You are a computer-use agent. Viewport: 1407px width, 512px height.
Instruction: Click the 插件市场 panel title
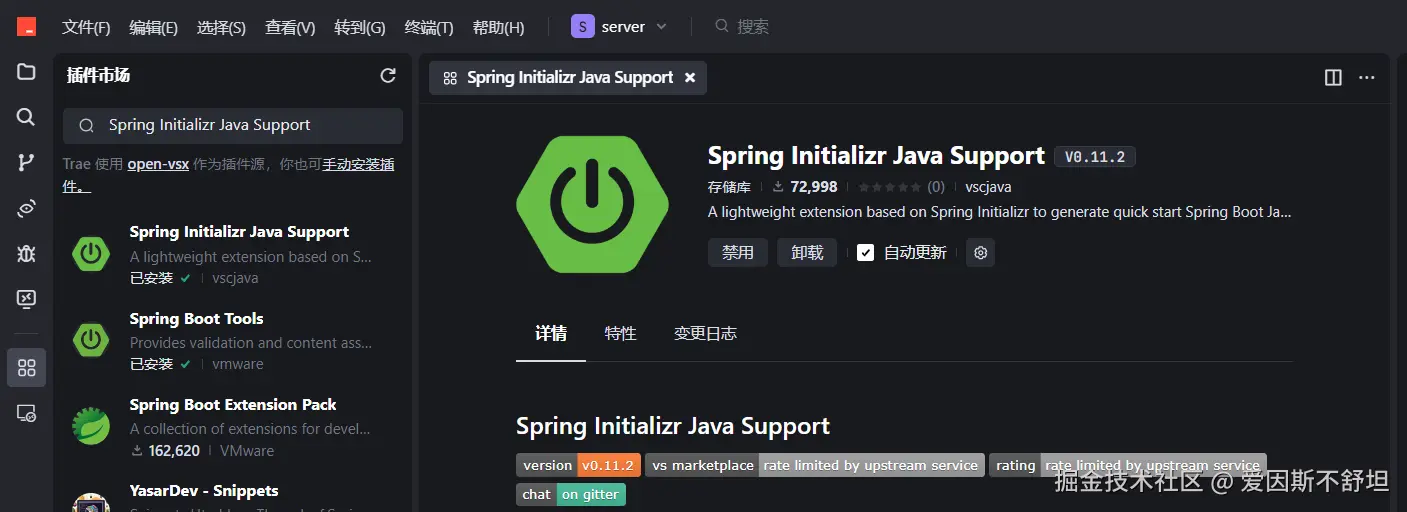click(98, 75)
